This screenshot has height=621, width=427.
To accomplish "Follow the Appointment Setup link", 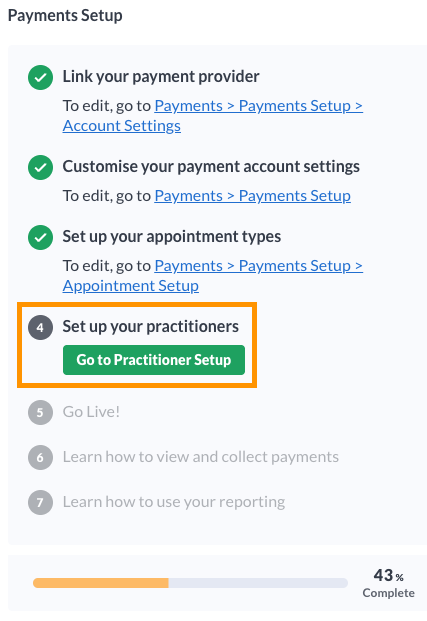I will tap(131, 286).
